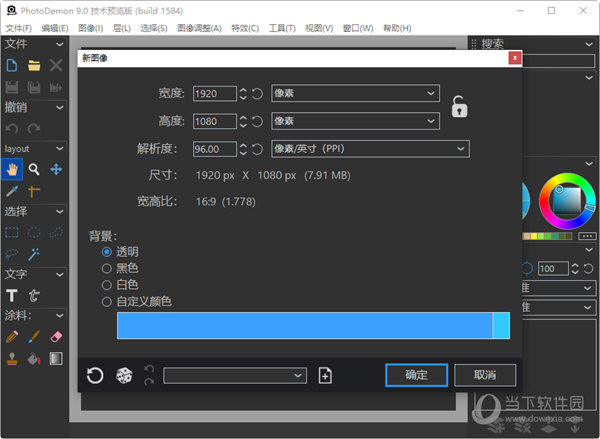Viewport: 600px width, 439px height.
Task: Select the Clone stamp tool
Action: pyautogui.click(x=12, y=359)
